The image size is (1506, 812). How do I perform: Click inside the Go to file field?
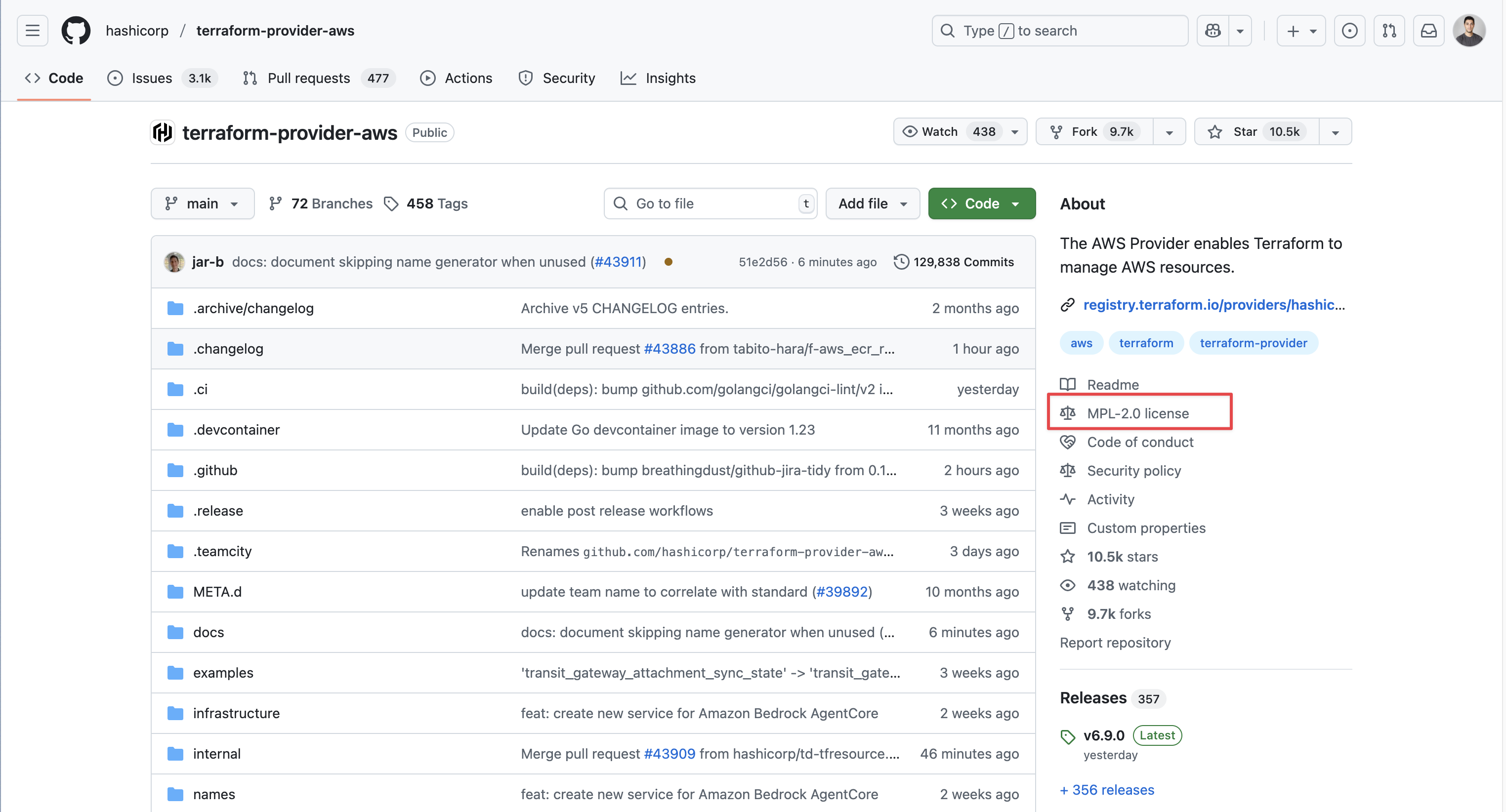(702, 203)
